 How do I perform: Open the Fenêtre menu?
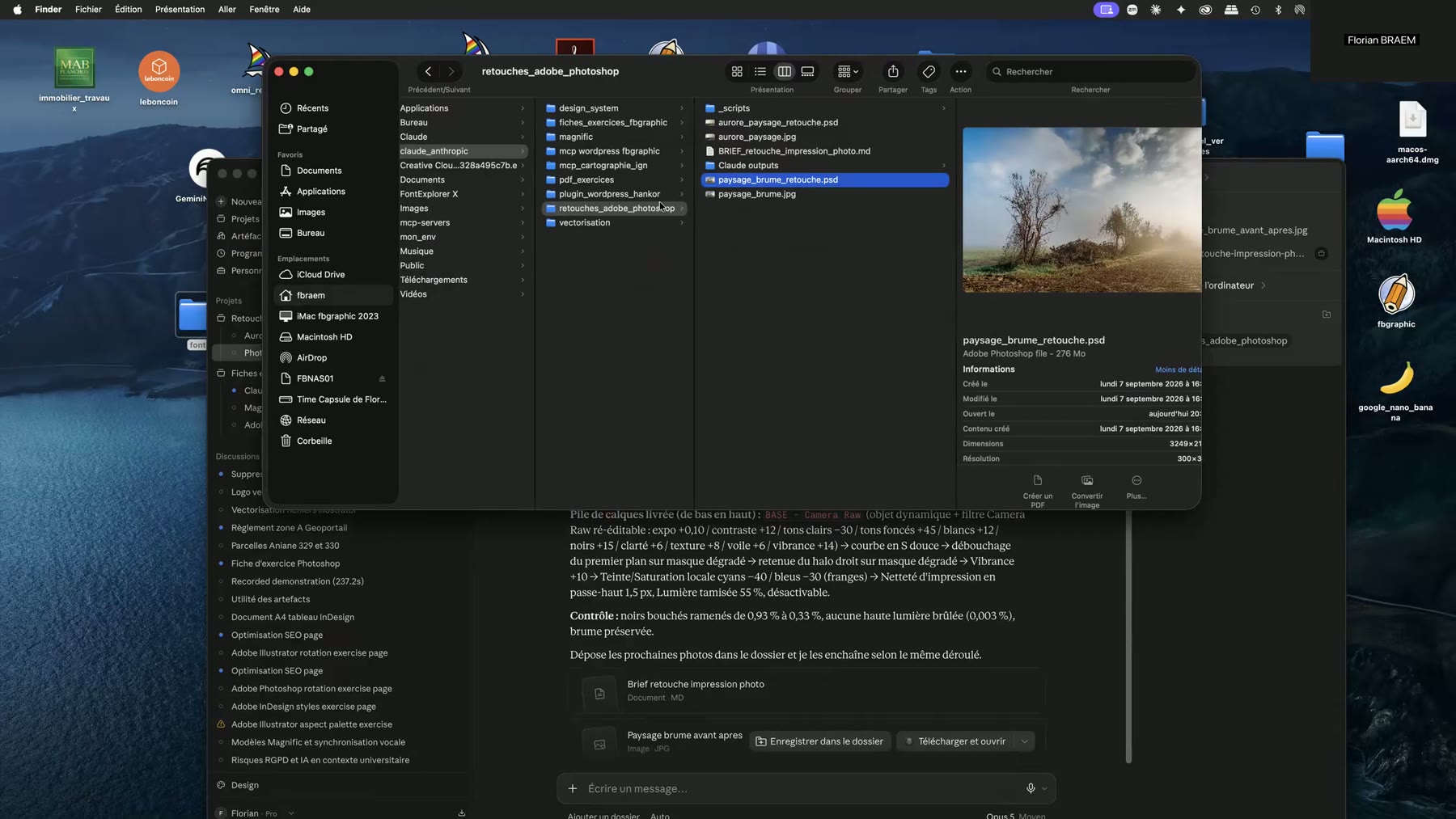click(x=265, y=10)
